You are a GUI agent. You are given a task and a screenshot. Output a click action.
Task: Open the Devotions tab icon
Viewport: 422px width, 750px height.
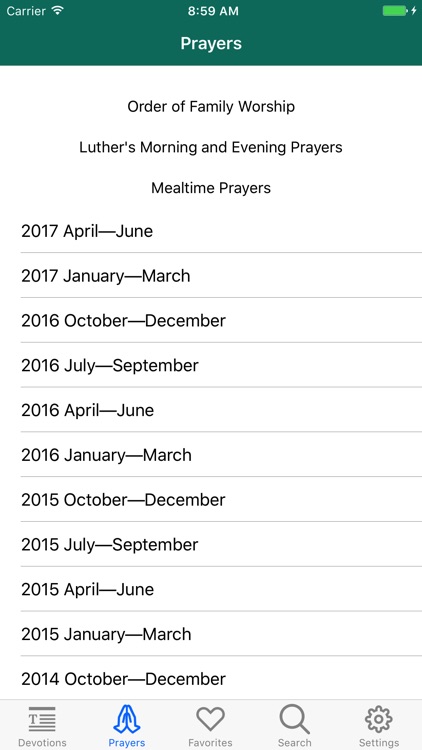pos(42,719)
